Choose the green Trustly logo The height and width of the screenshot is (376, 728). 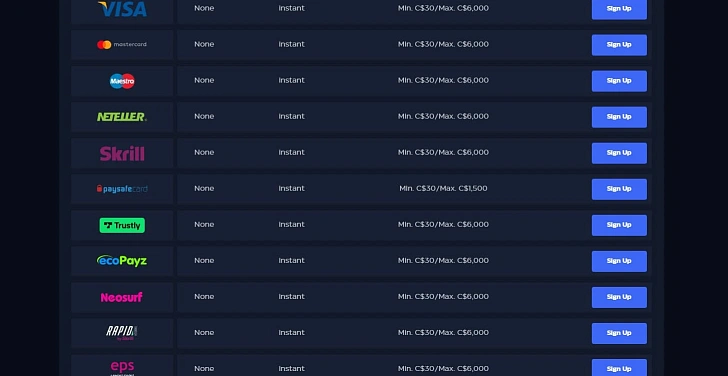pos(122,226)
